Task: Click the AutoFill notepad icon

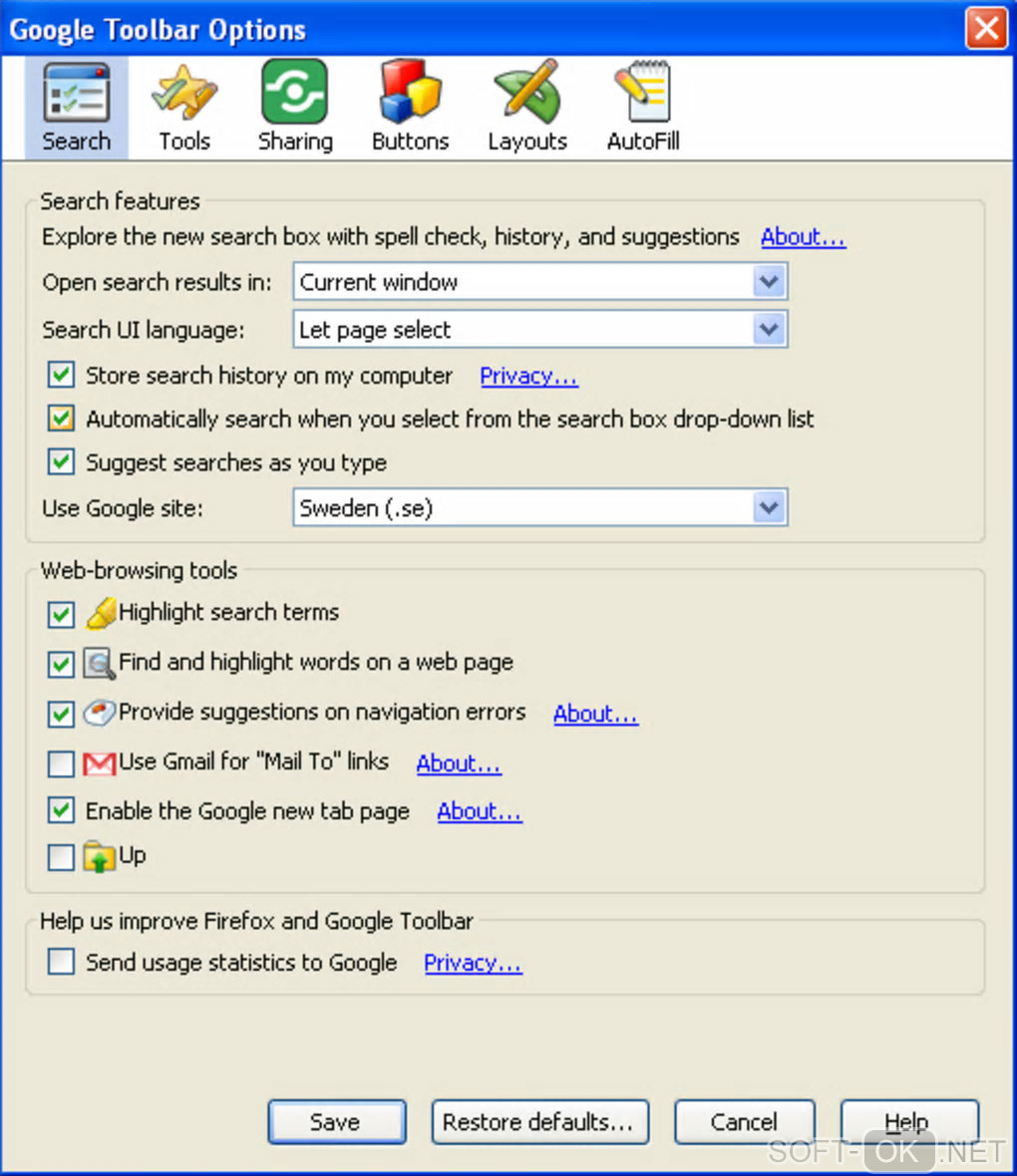Action: (x=642, y=92)
